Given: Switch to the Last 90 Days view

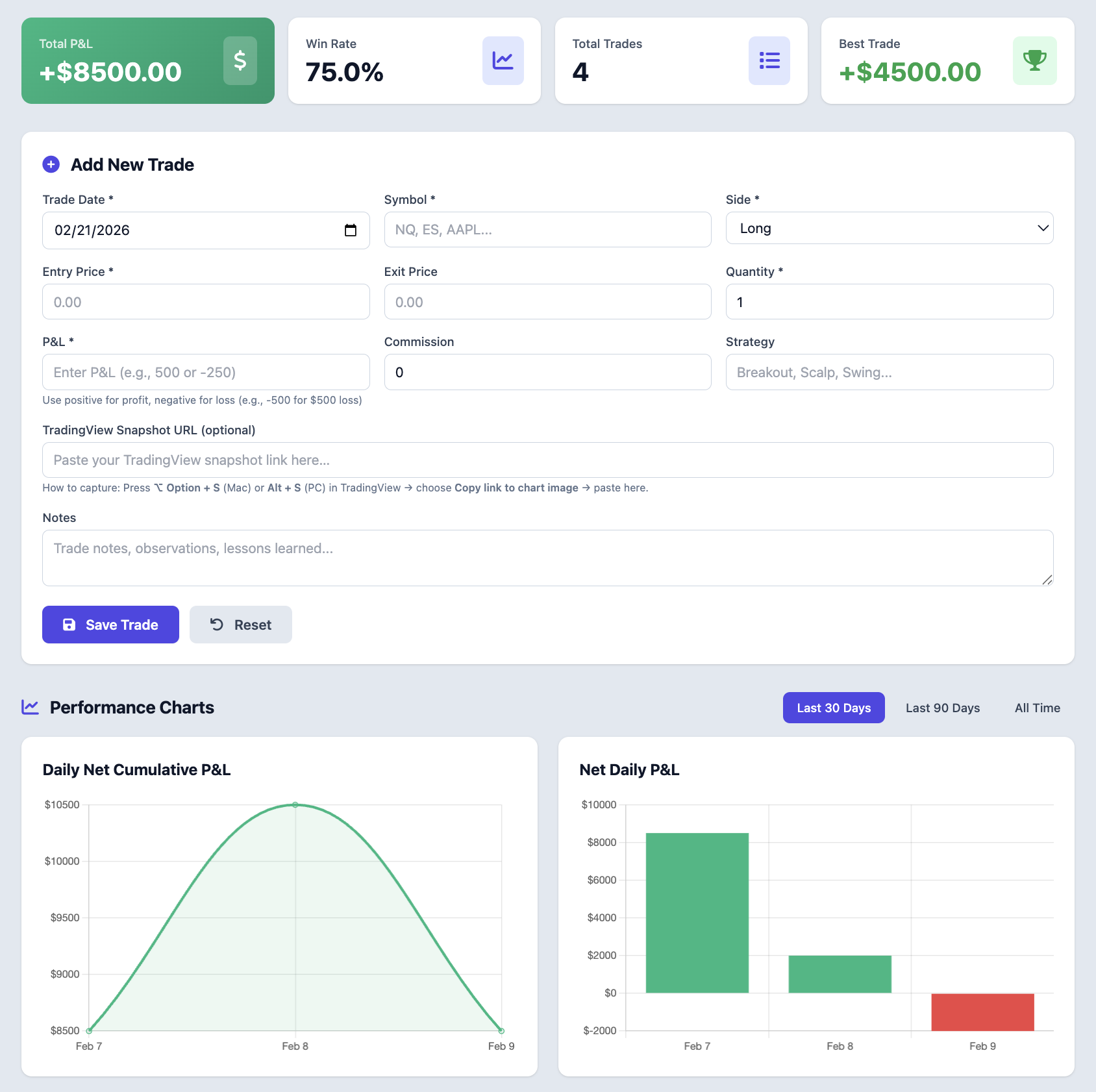Looking at the screenshot, I should (x=942, y=708).
